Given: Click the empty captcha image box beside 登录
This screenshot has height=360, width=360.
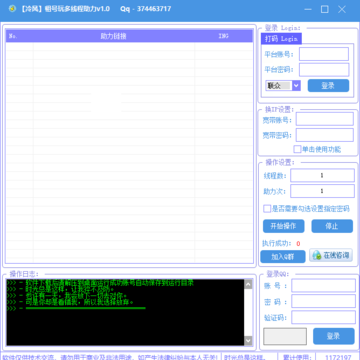Looking at the screenshot, I should point(285,336).
